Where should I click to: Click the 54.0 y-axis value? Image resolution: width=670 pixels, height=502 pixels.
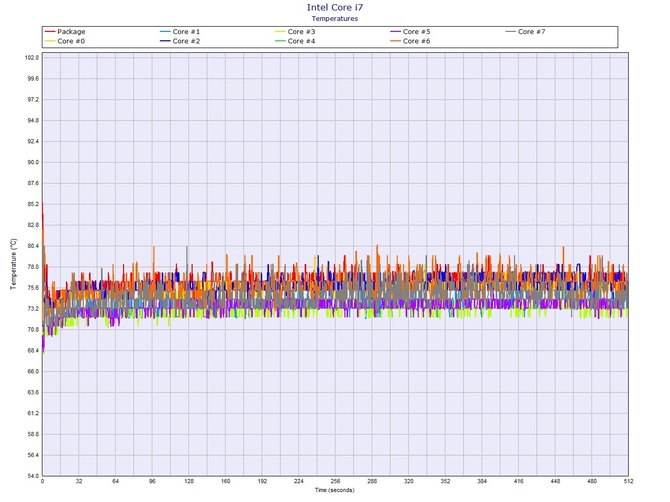(33, 476)
